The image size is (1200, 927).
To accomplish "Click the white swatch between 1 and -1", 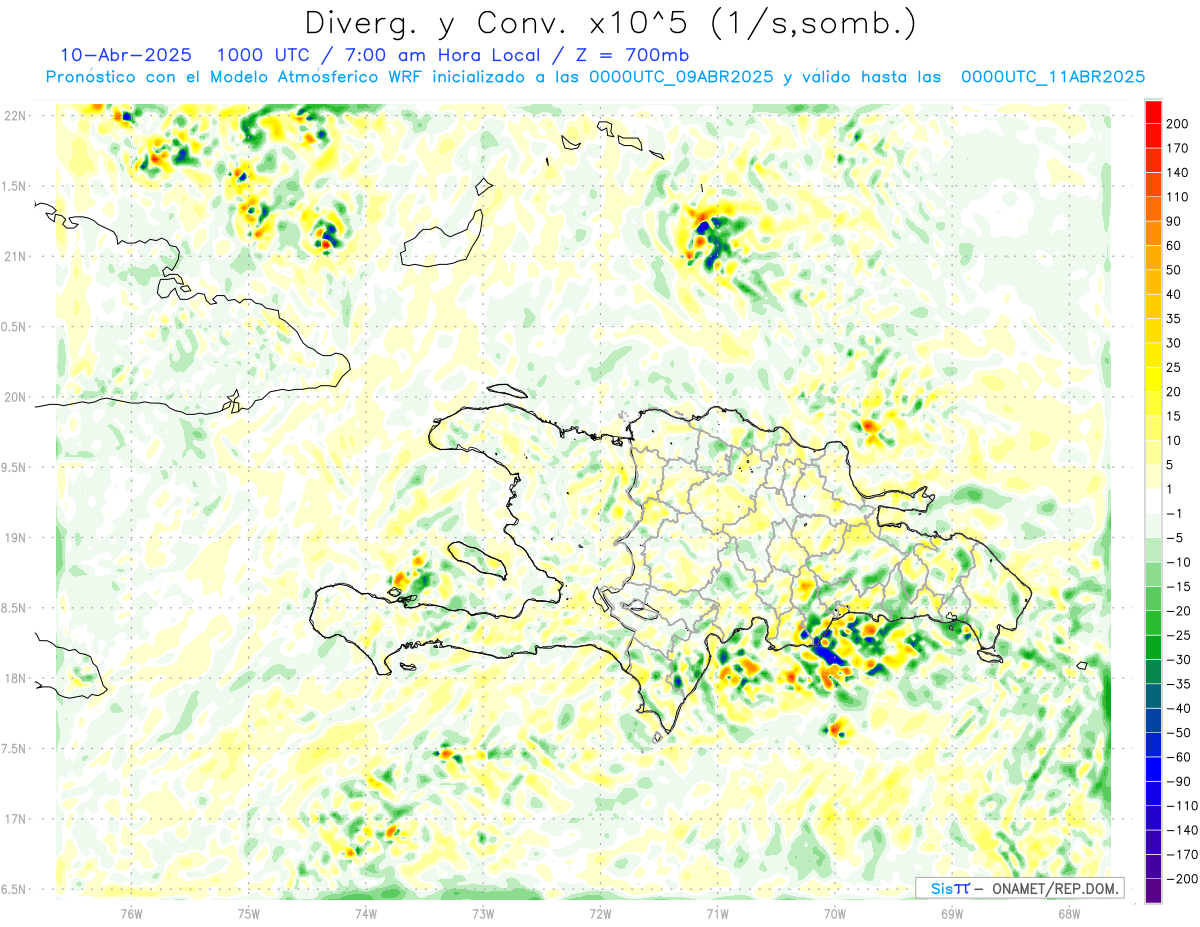I will pyautogui.click(x=1153, y=502).
